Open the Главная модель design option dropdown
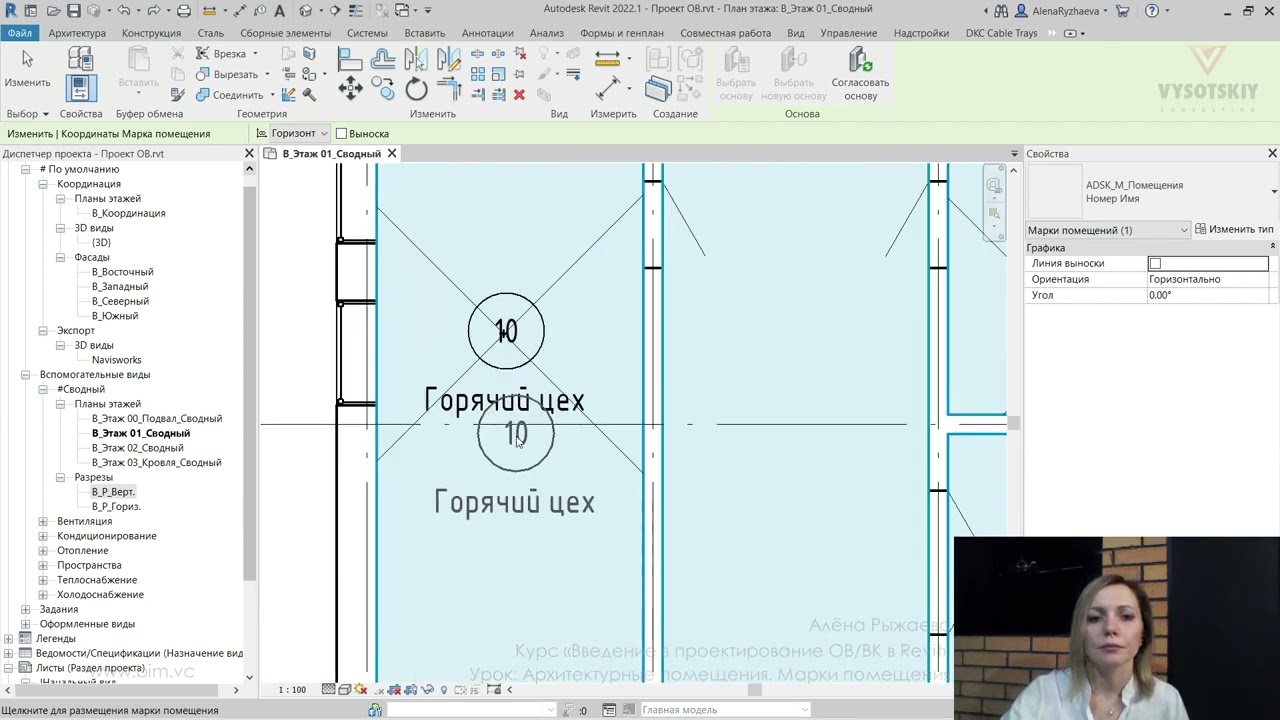The height and width of the screenshot is (720, 1280). click(x=725, y=710)
